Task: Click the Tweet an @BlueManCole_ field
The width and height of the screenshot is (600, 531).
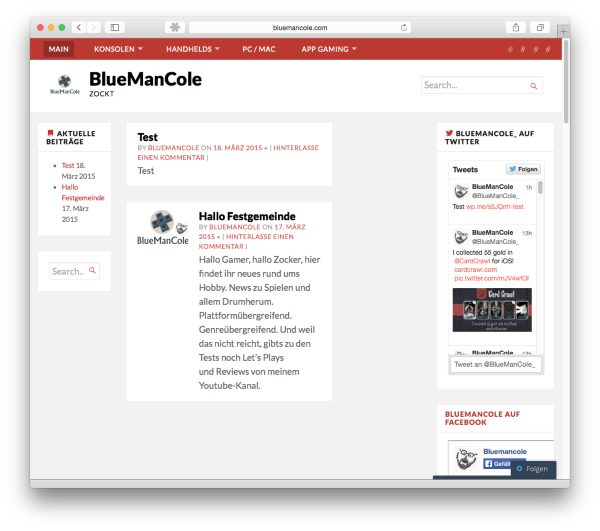Action: point(495,364)
